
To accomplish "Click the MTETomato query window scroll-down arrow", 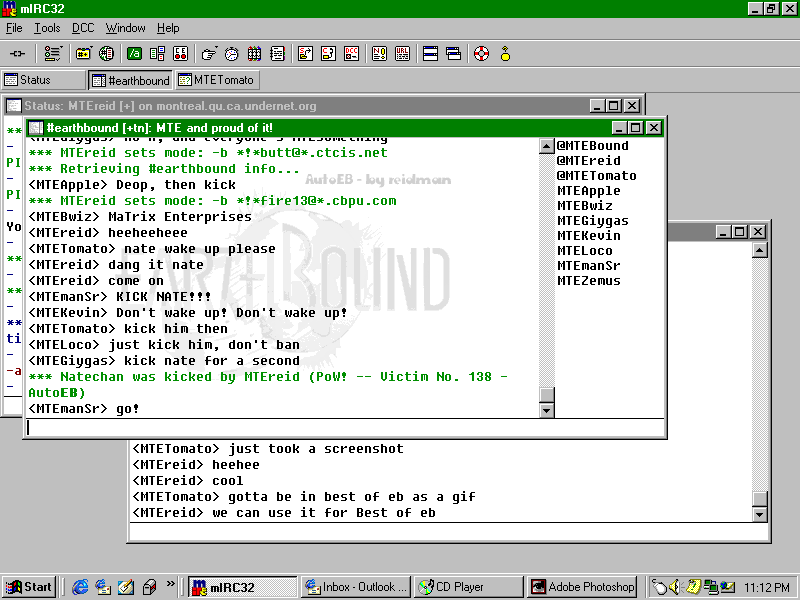I will 760,514.
